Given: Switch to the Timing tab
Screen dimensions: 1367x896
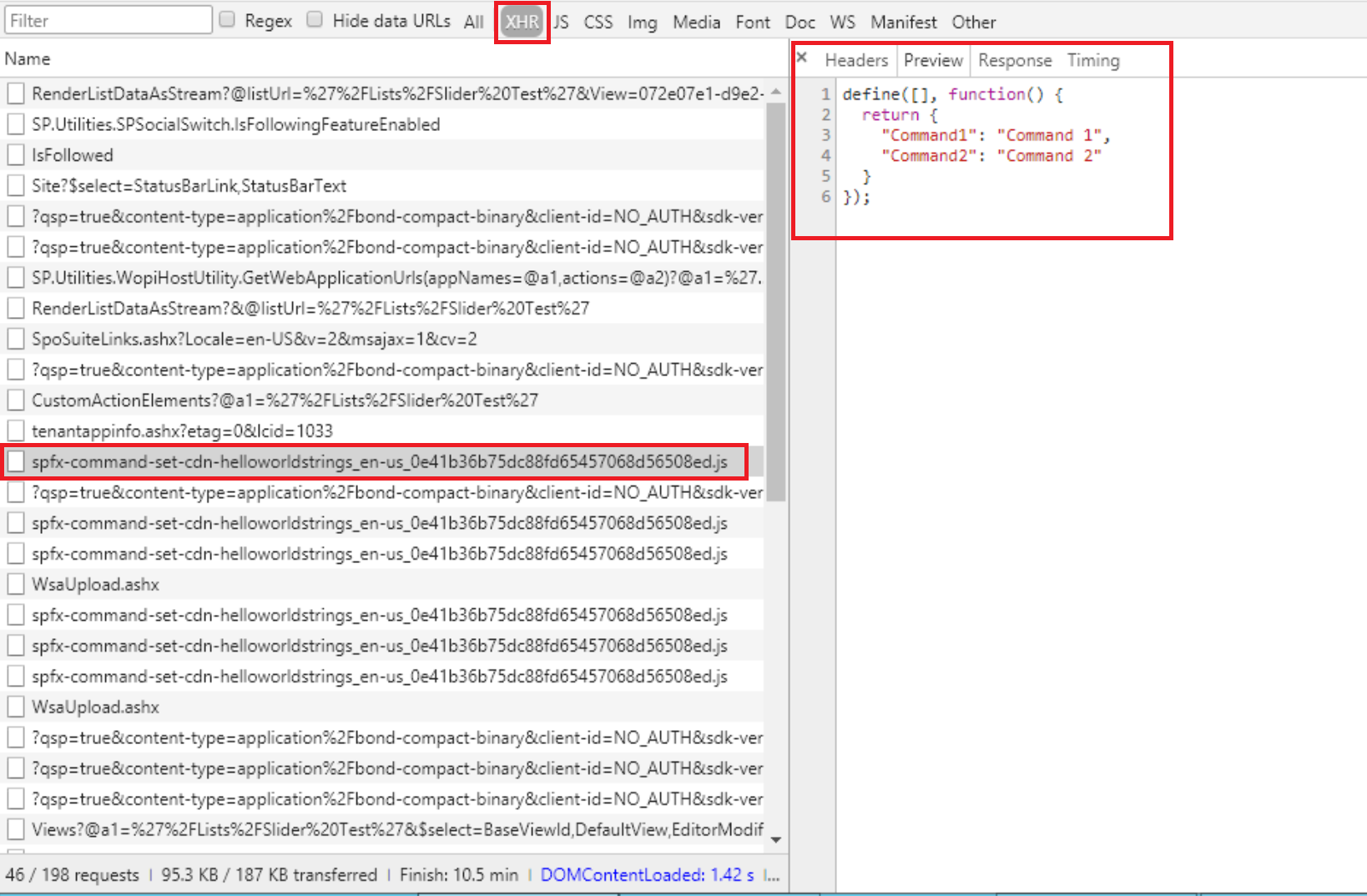Looking at the screenshot, I should coord(1092,60).
